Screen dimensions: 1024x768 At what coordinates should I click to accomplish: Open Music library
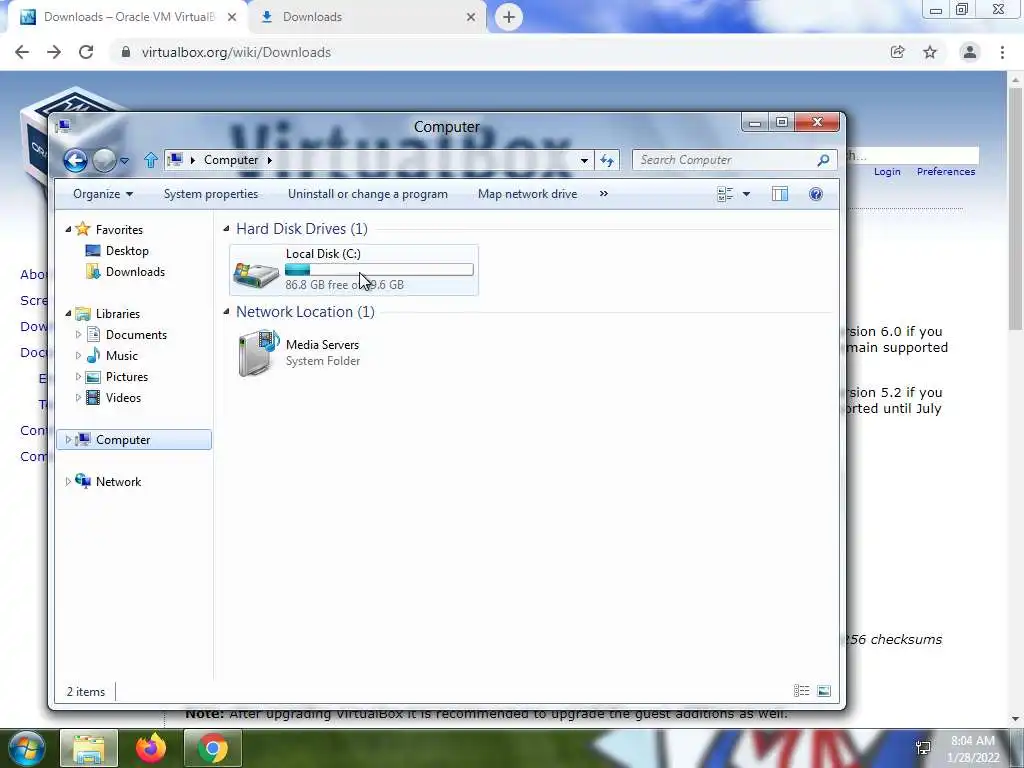click(121, 356)
